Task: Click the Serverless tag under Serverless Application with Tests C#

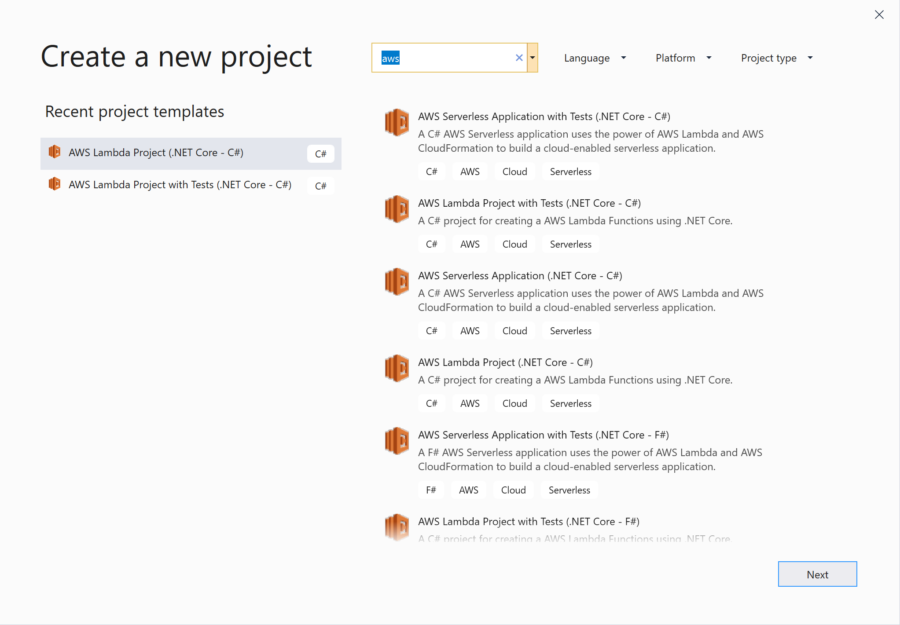Action: pos(571,172)
